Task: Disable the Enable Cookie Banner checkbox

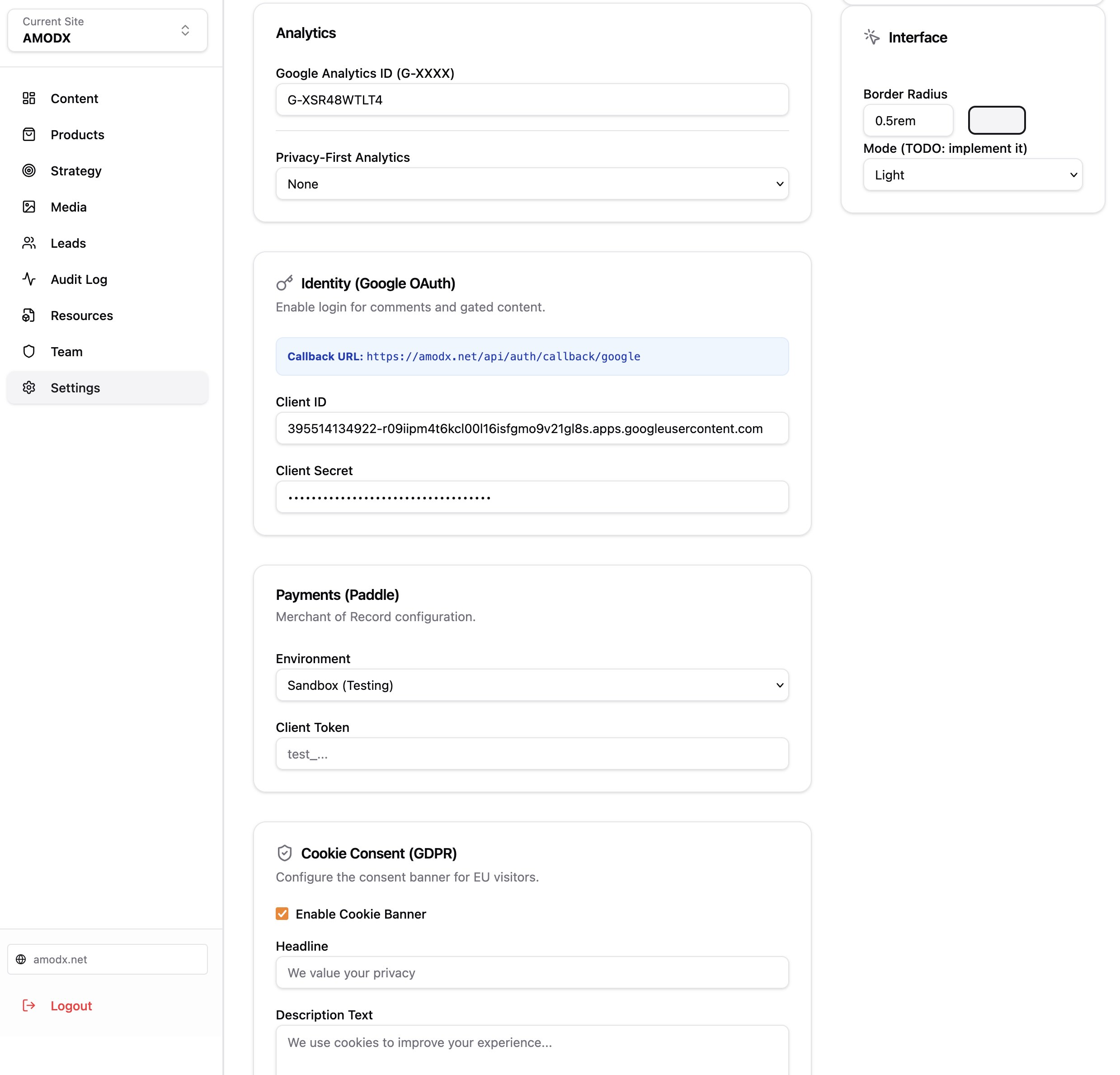Action: click(282, 913)
